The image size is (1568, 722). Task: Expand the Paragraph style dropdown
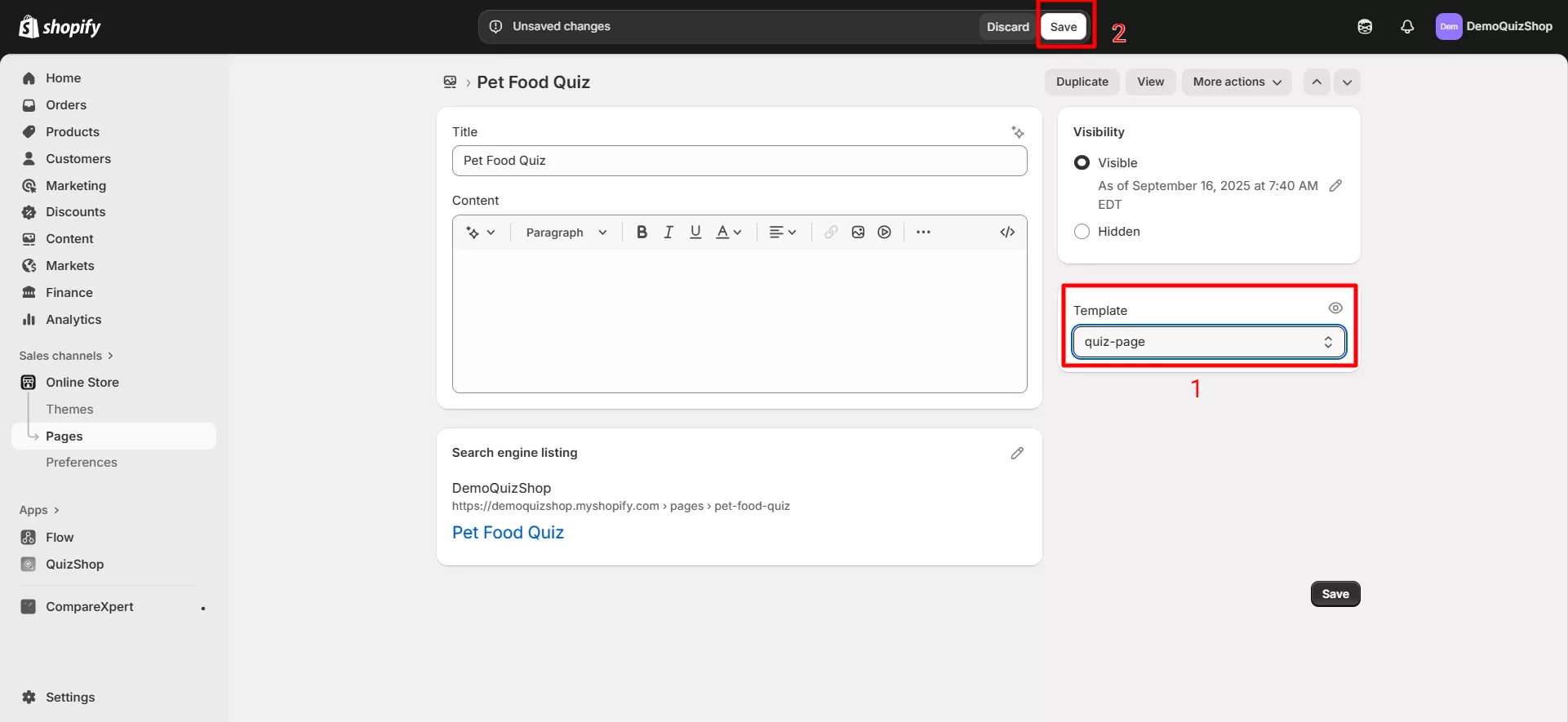tap(566, 233)
